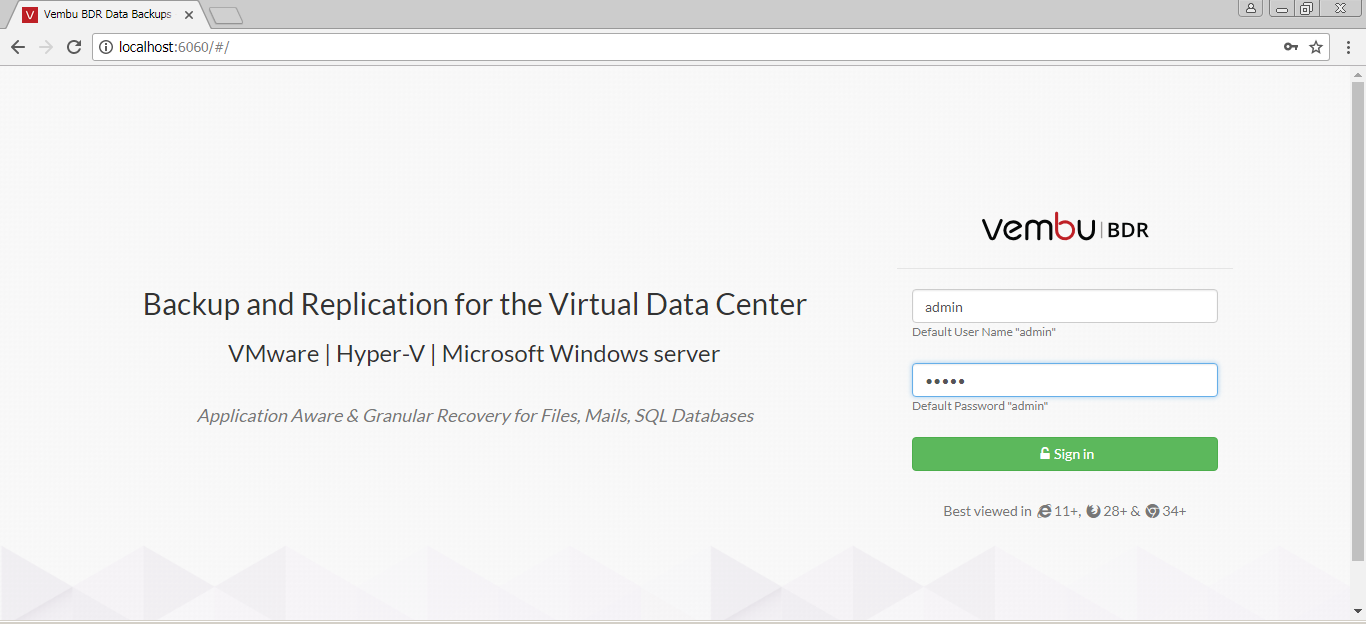Click the back navigation arrow
1366x624 pixels.
[18, 47]
